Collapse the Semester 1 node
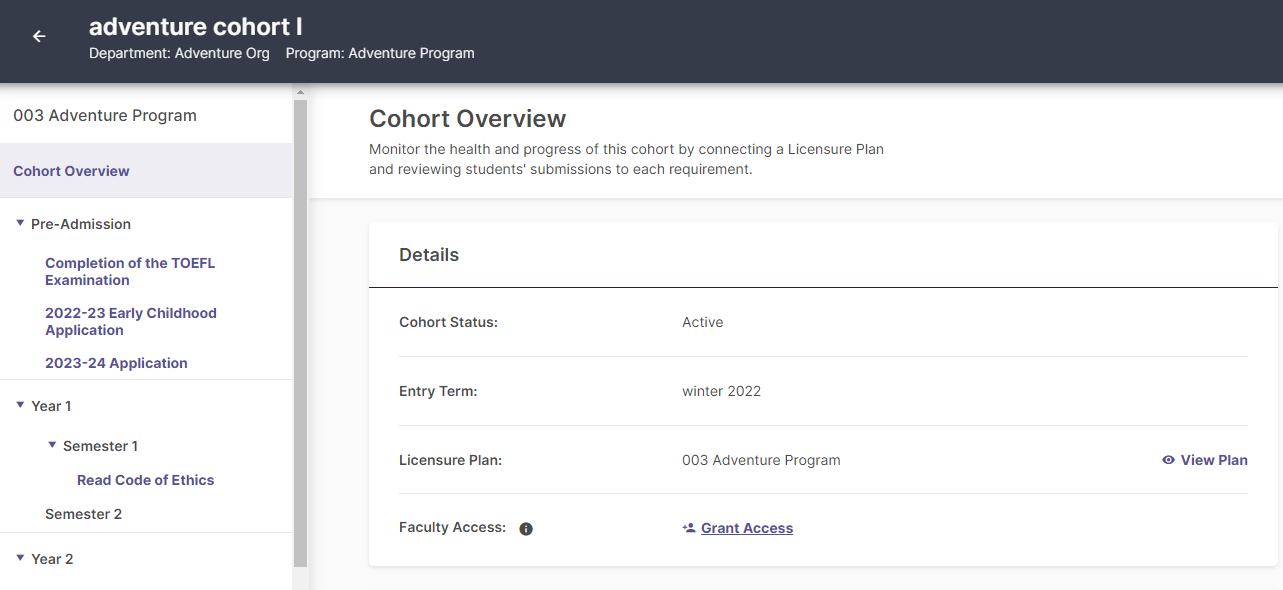 pyautogui.click(x=52, y=446)
